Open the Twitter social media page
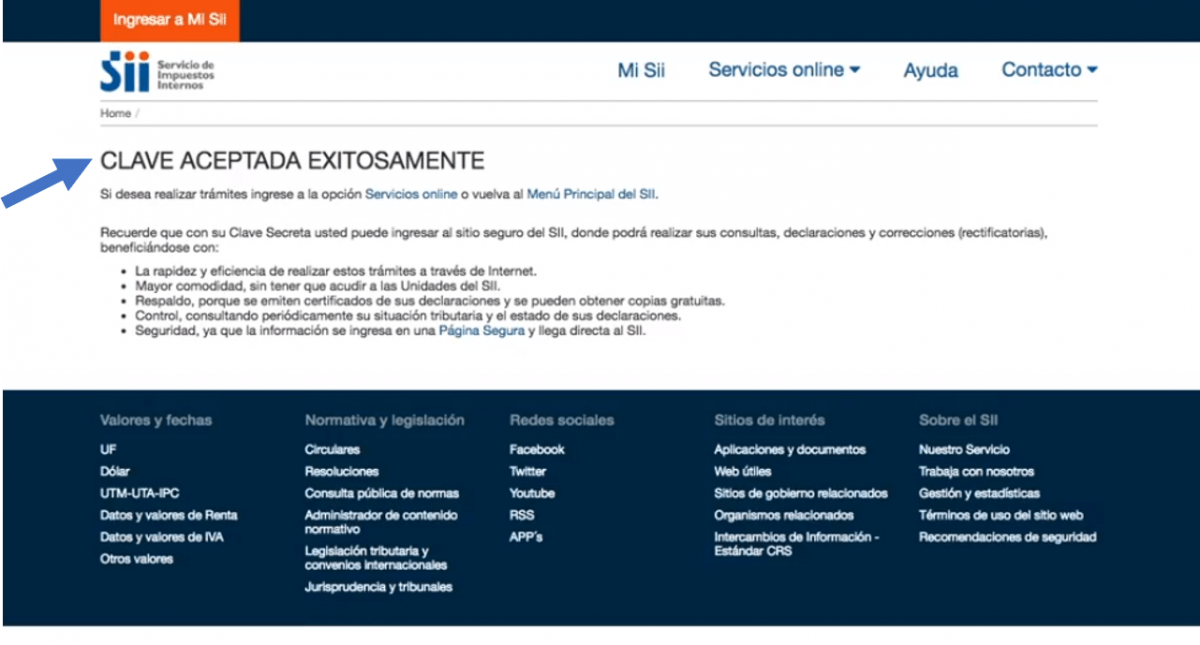The width and height of the screenshot is (1200, 645). click(528, 471)
